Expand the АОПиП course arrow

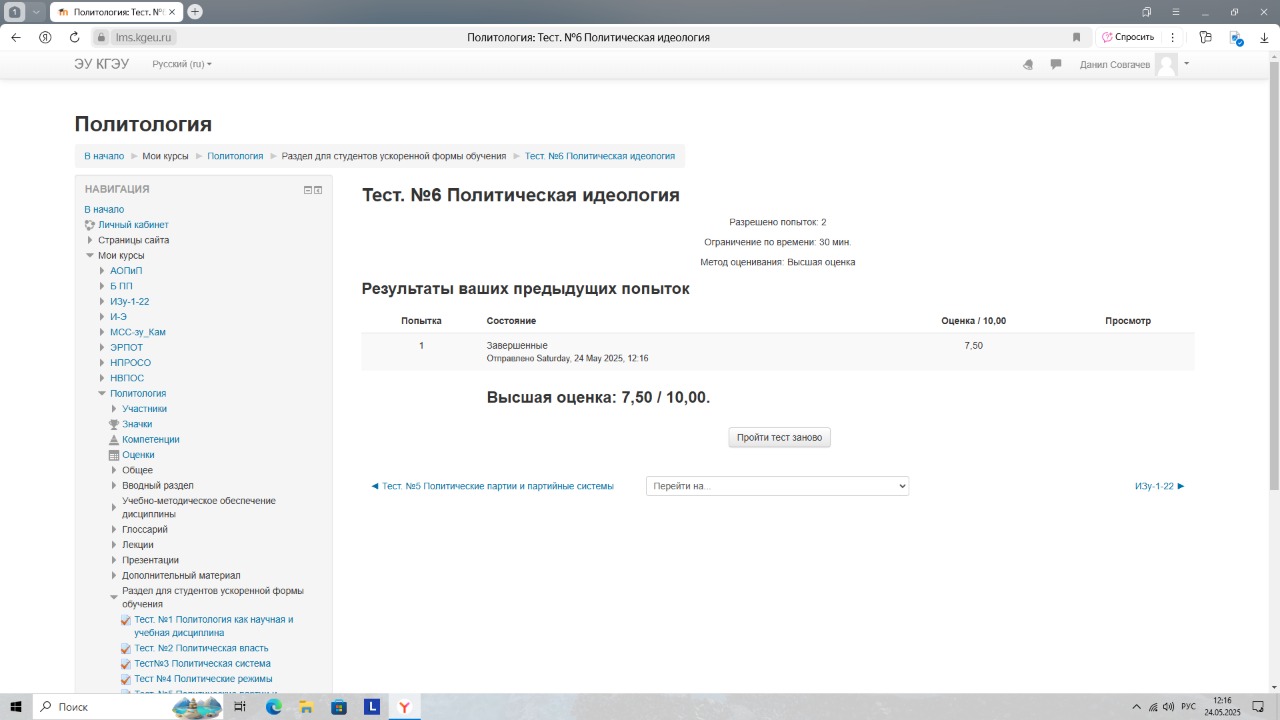[x=102, y=271]
